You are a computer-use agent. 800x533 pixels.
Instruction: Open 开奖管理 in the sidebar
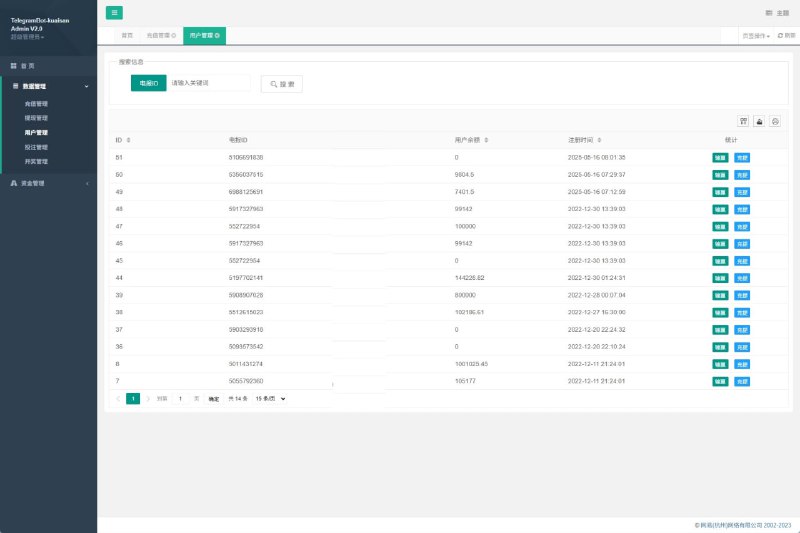[x=36, y=161]
